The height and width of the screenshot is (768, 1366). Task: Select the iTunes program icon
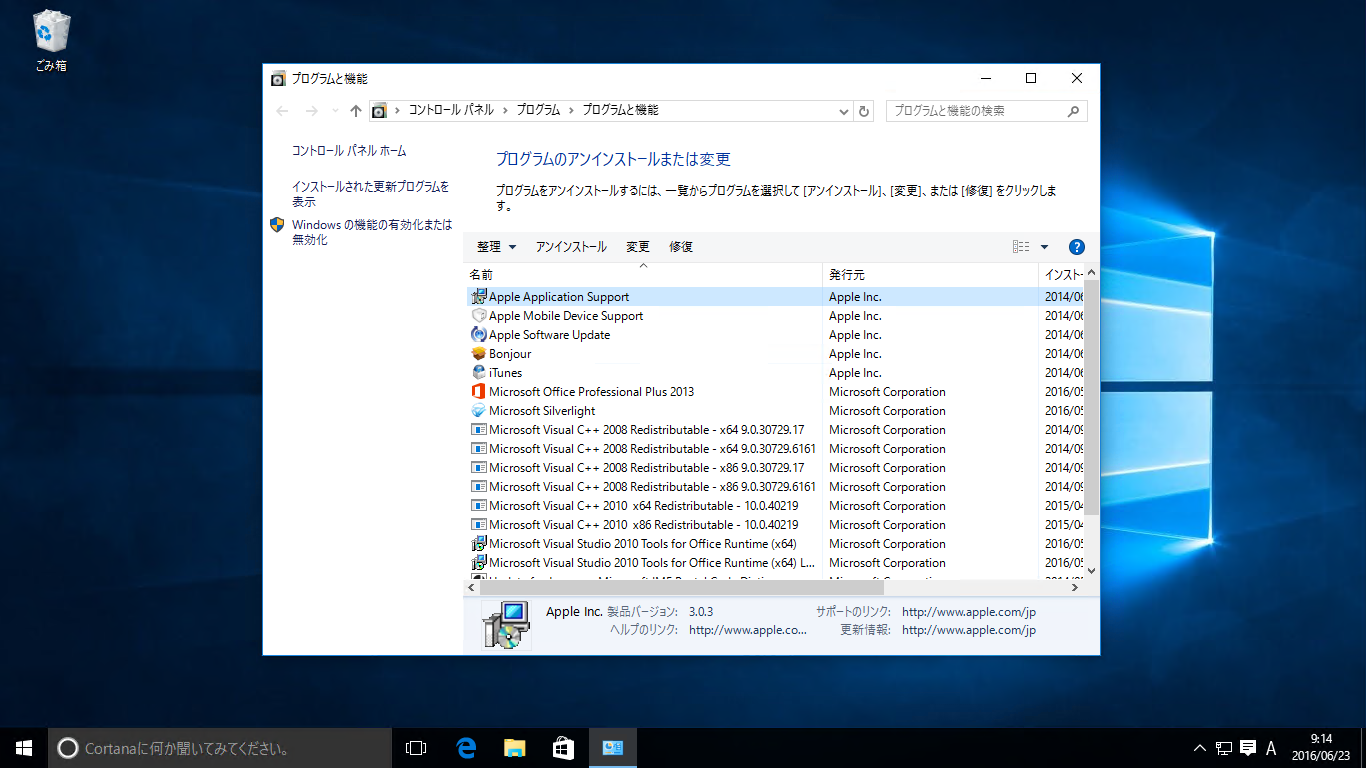coord(479,372)
